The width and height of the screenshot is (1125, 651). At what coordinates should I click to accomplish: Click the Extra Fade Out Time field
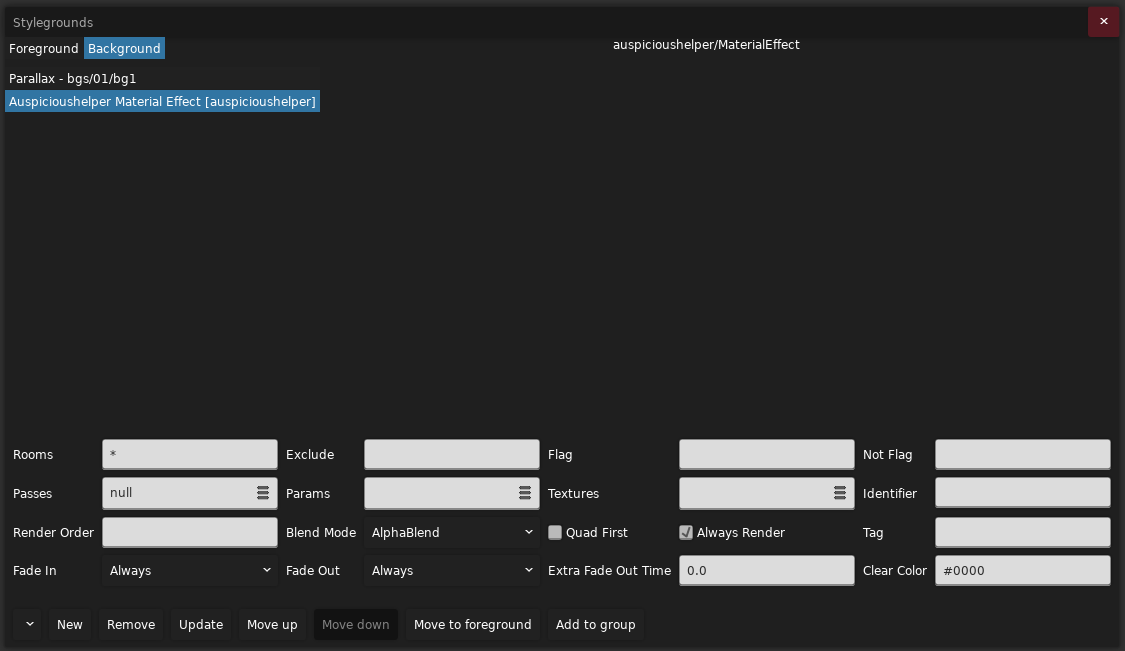[x=766, y=571]
